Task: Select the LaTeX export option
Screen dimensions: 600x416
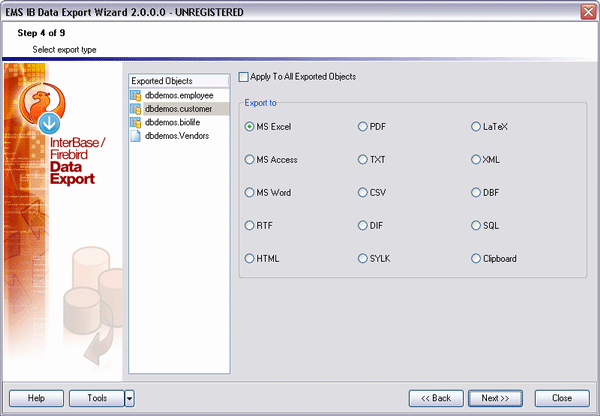Action: 476,127
